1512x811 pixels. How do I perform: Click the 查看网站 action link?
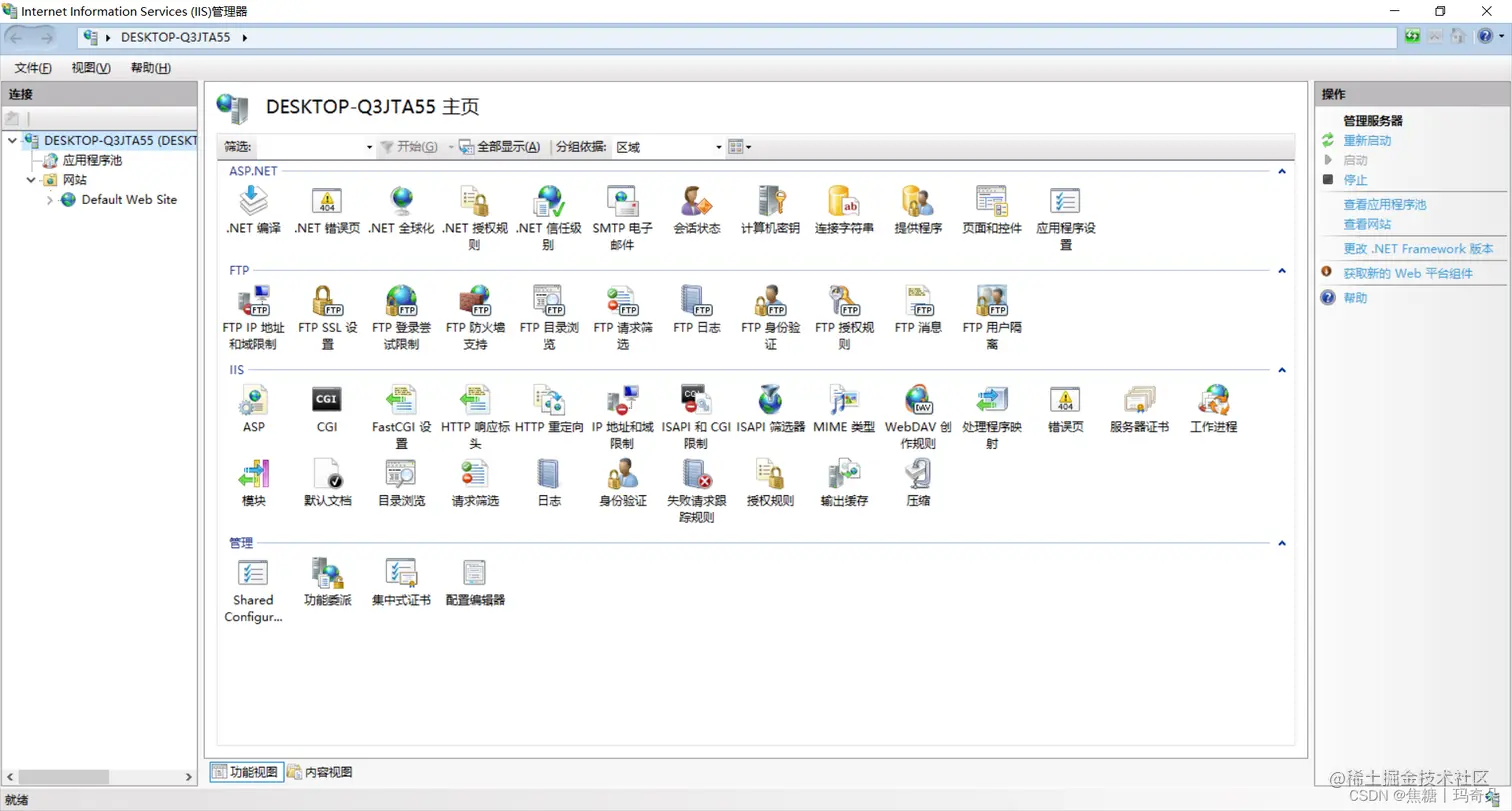coord(1367,224)
